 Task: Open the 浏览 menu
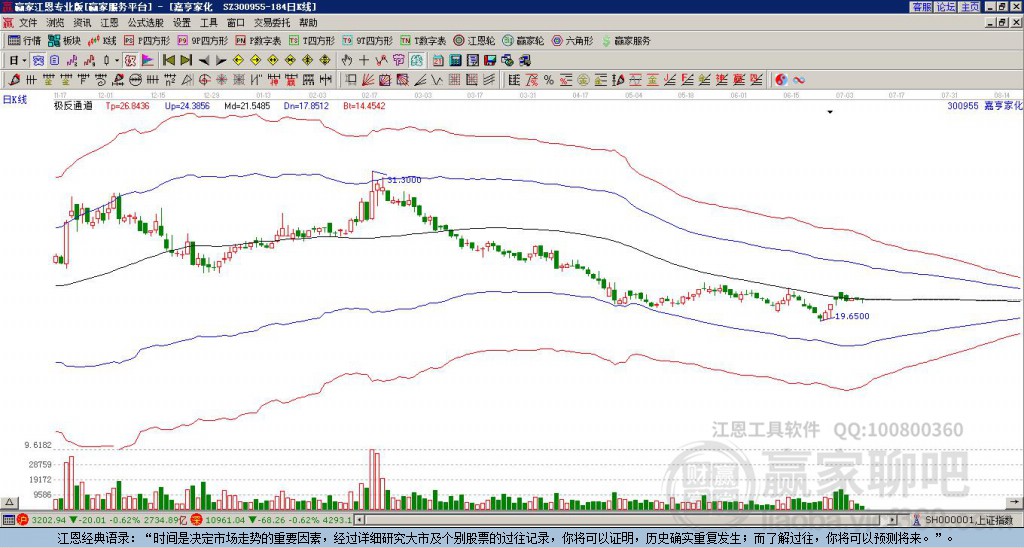(55, 23)
